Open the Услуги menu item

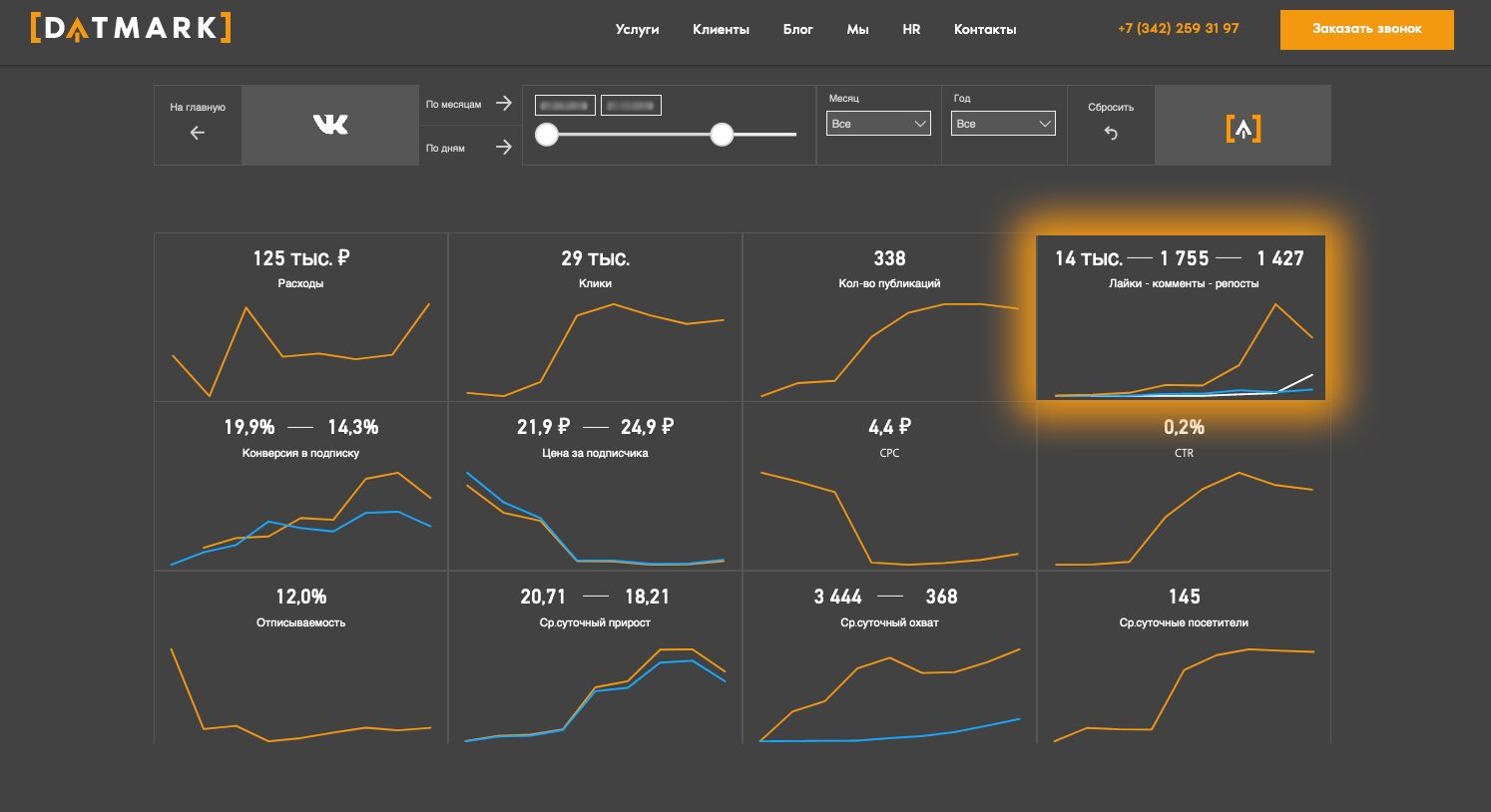point(637,29)
